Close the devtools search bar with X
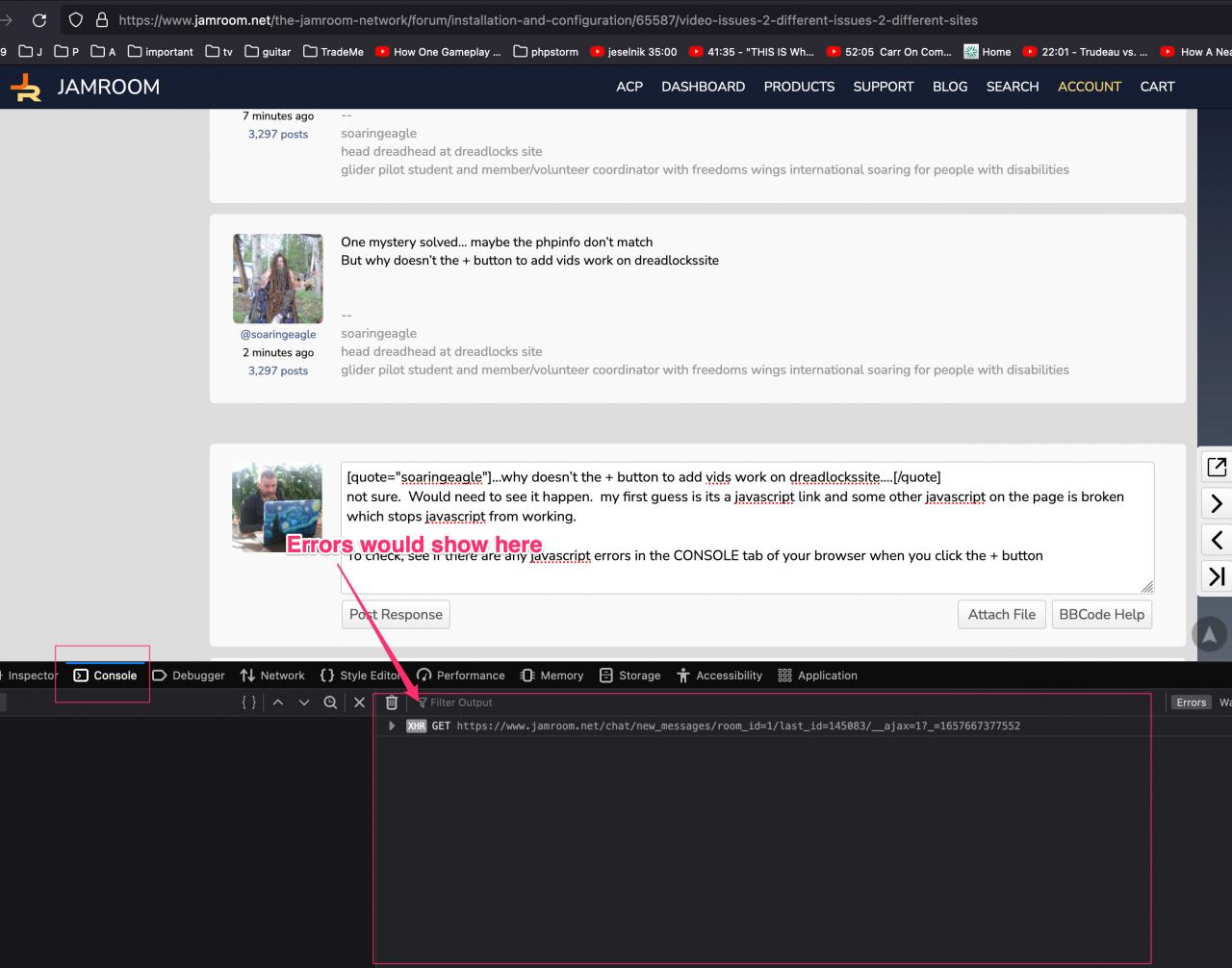 (359, 702)
